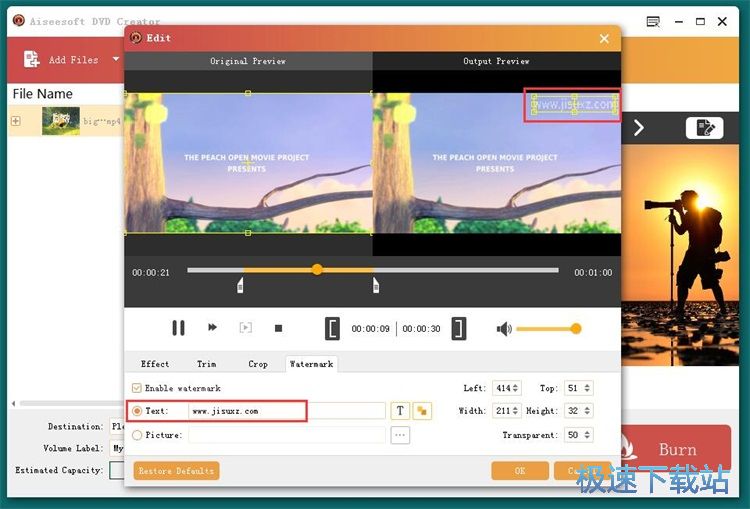Click the Output Preview header
Image resolution: width=750 pixels, height=509 pixels.
[496, 61]
